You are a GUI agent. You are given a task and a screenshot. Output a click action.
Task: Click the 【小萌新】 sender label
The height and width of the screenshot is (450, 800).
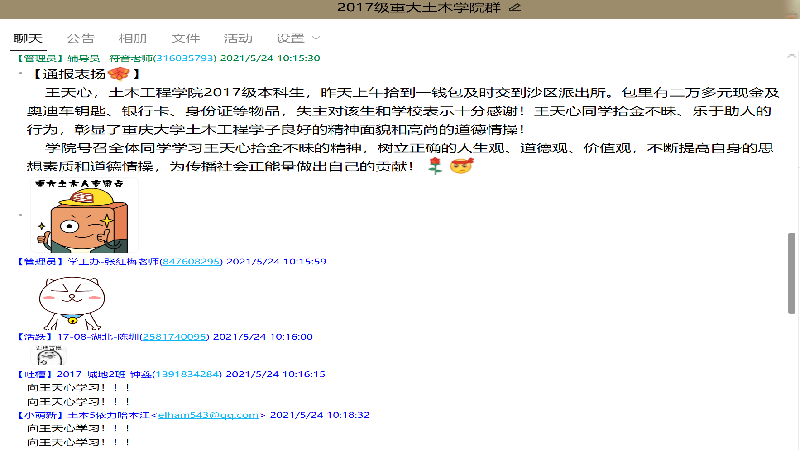pos(40,415)
